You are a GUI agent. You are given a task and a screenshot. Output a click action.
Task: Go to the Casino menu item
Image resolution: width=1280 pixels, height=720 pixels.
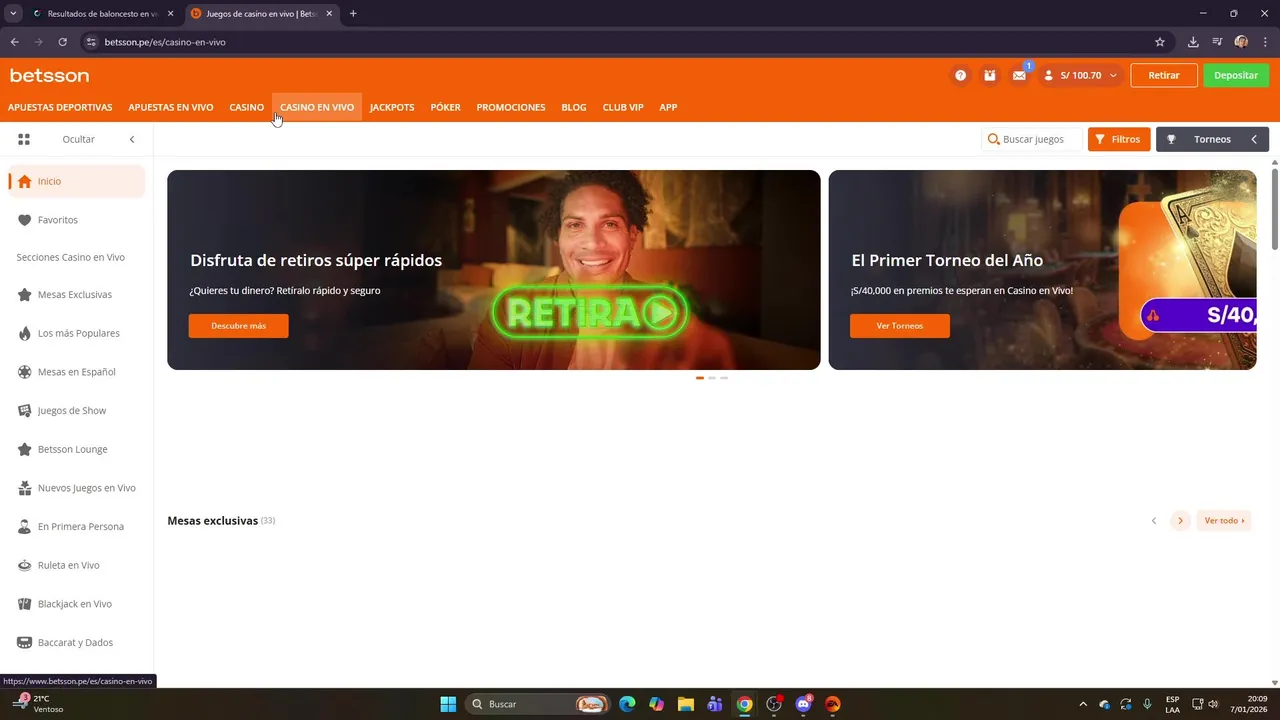coord(246,107)
